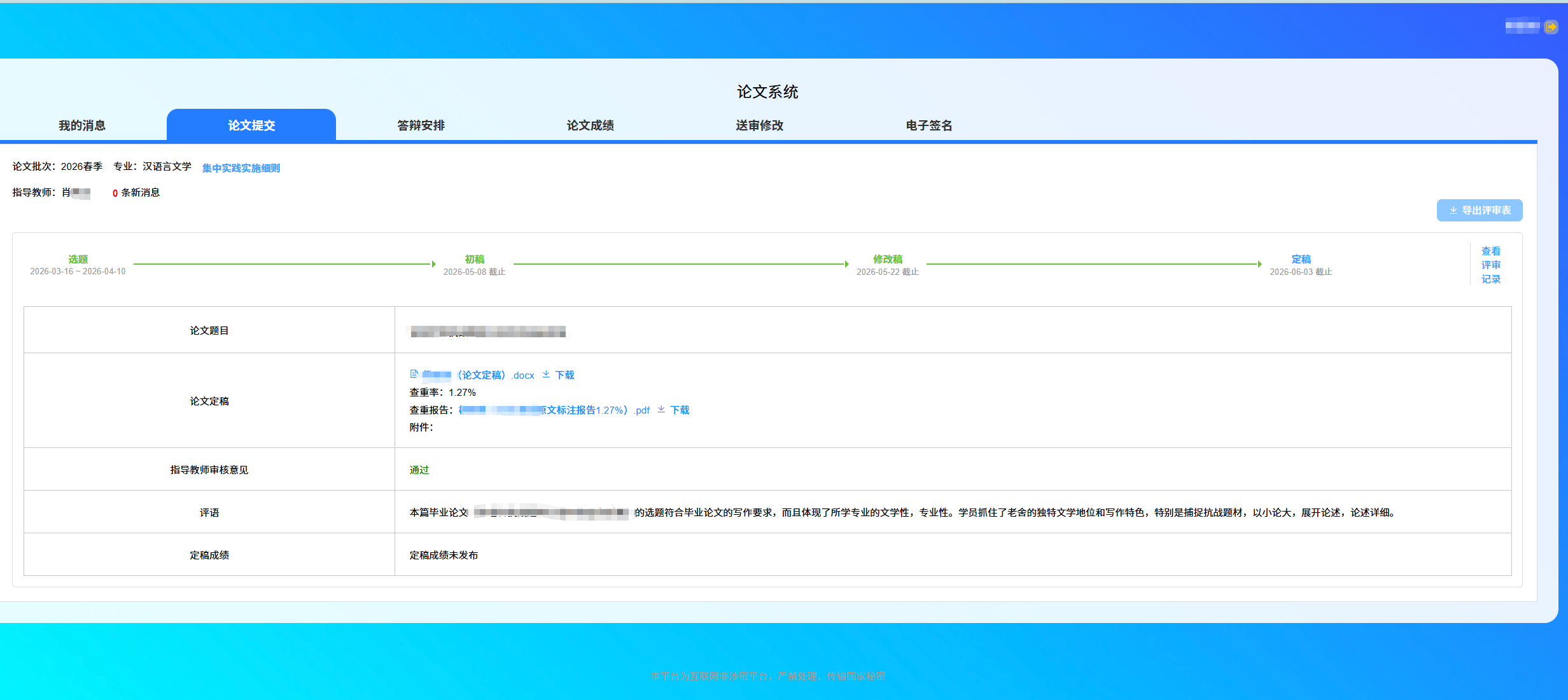
Task: Click the 定稿成绩 row label
Action: 209,555
